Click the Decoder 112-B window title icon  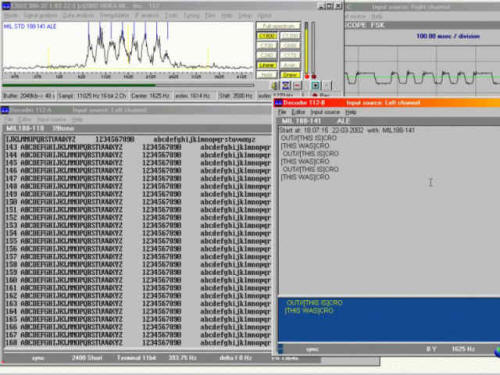tap(278, 103)
